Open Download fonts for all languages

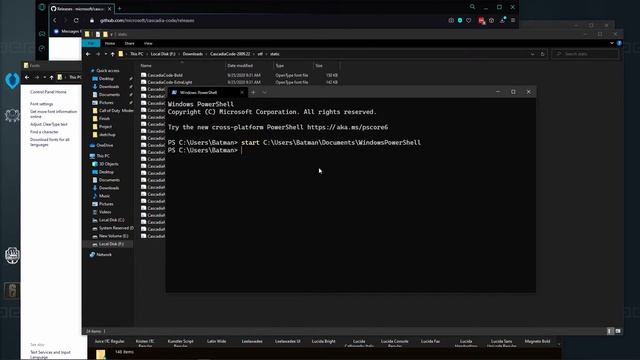click(x=50, y=142)
